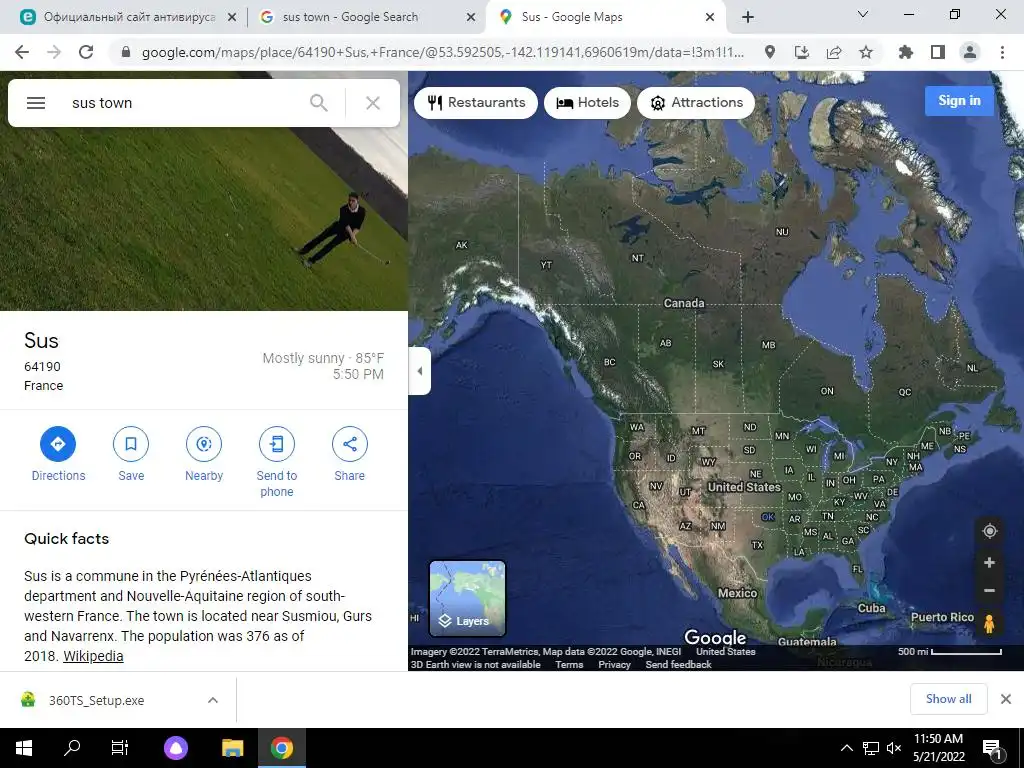Toggle the 500 mi scale bar
This screenshot has width=1024, height=768.
tap(950, 651)
